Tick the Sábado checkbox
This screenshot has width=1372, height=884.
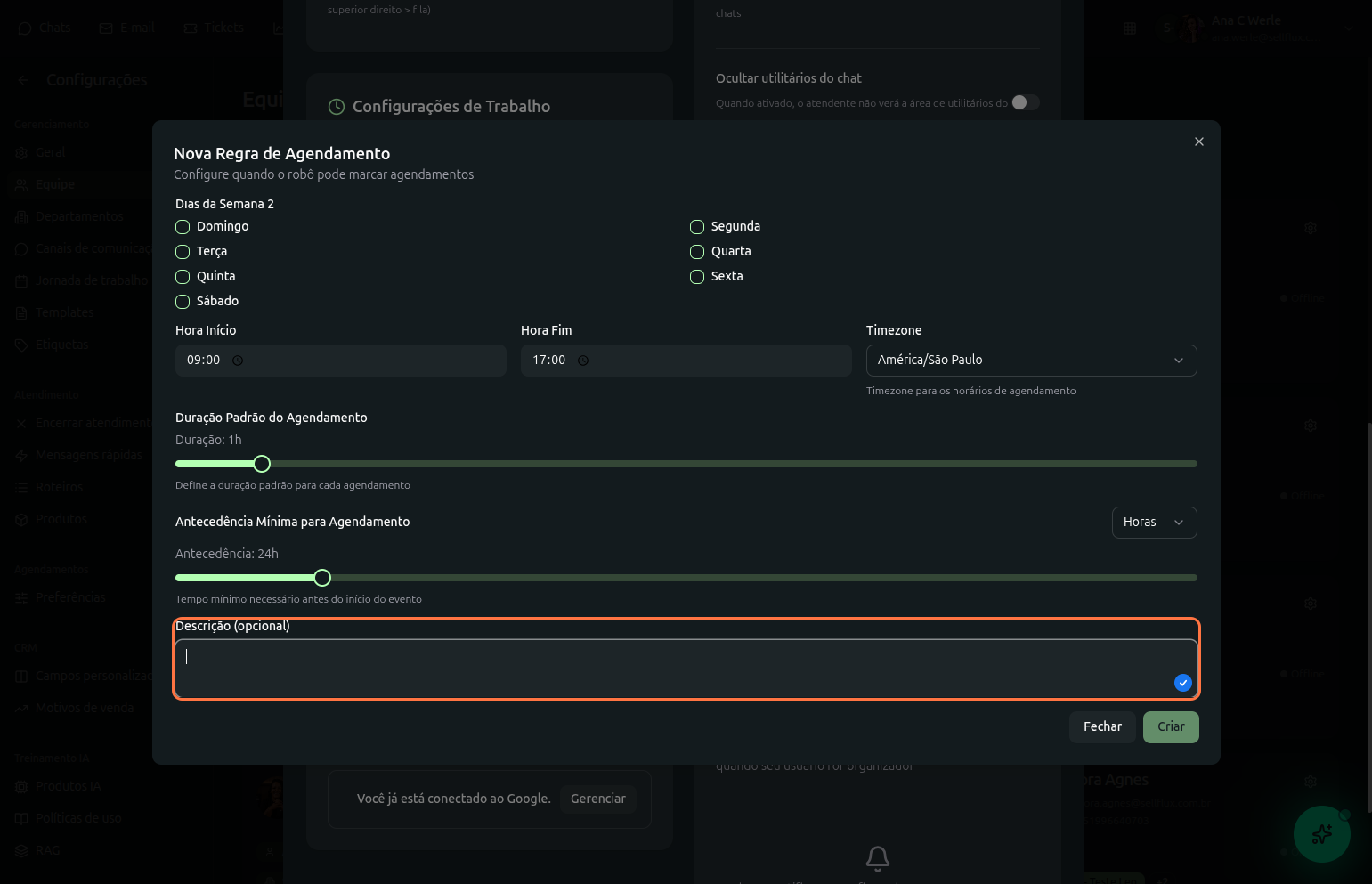coord(183,302)
